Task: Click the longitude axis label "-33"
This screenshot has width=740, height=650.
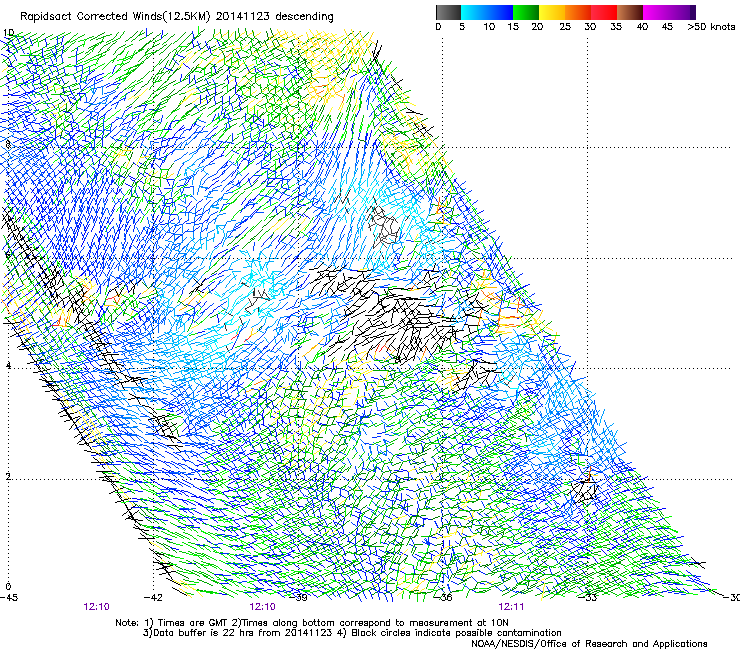Action: pos(589,598)
